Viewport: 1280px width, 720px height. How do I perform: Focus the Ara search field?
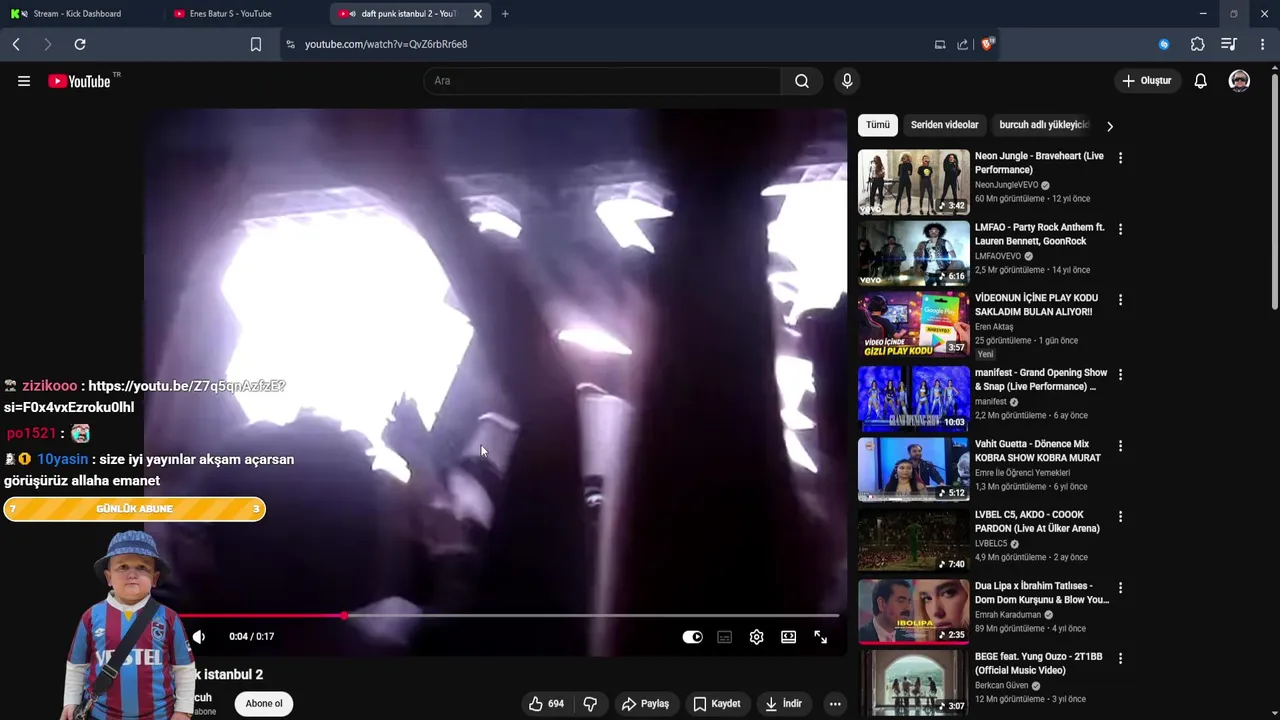(603, 81)
